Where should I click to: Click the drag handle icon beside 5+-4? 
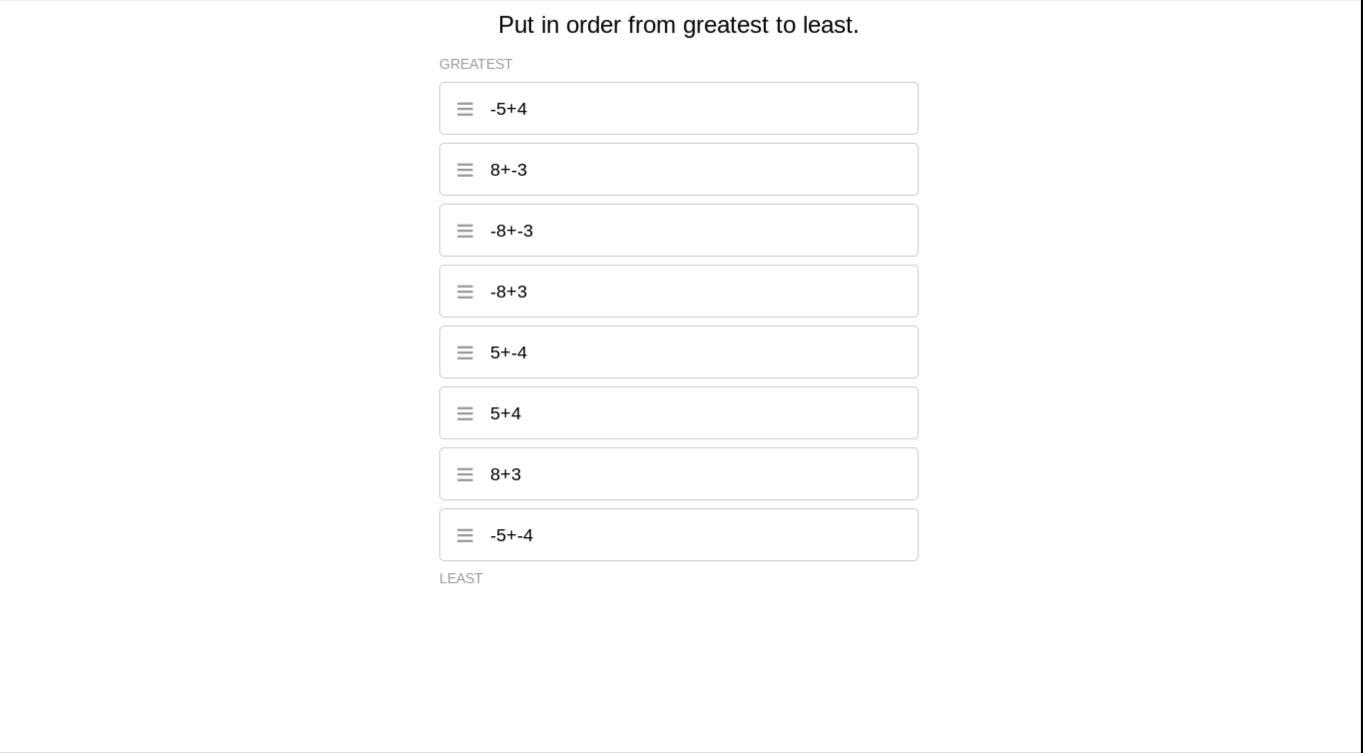[x=465, y=353]
